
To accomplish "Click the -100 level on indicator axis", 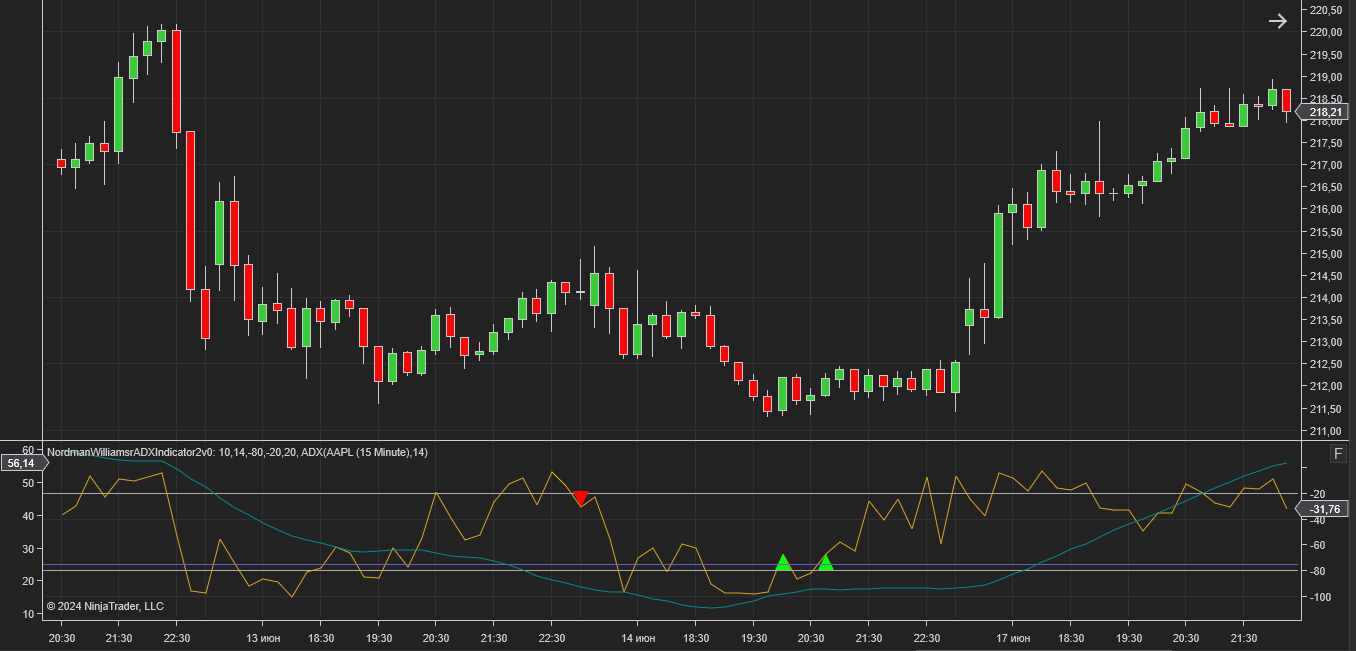I will 1319,597.
